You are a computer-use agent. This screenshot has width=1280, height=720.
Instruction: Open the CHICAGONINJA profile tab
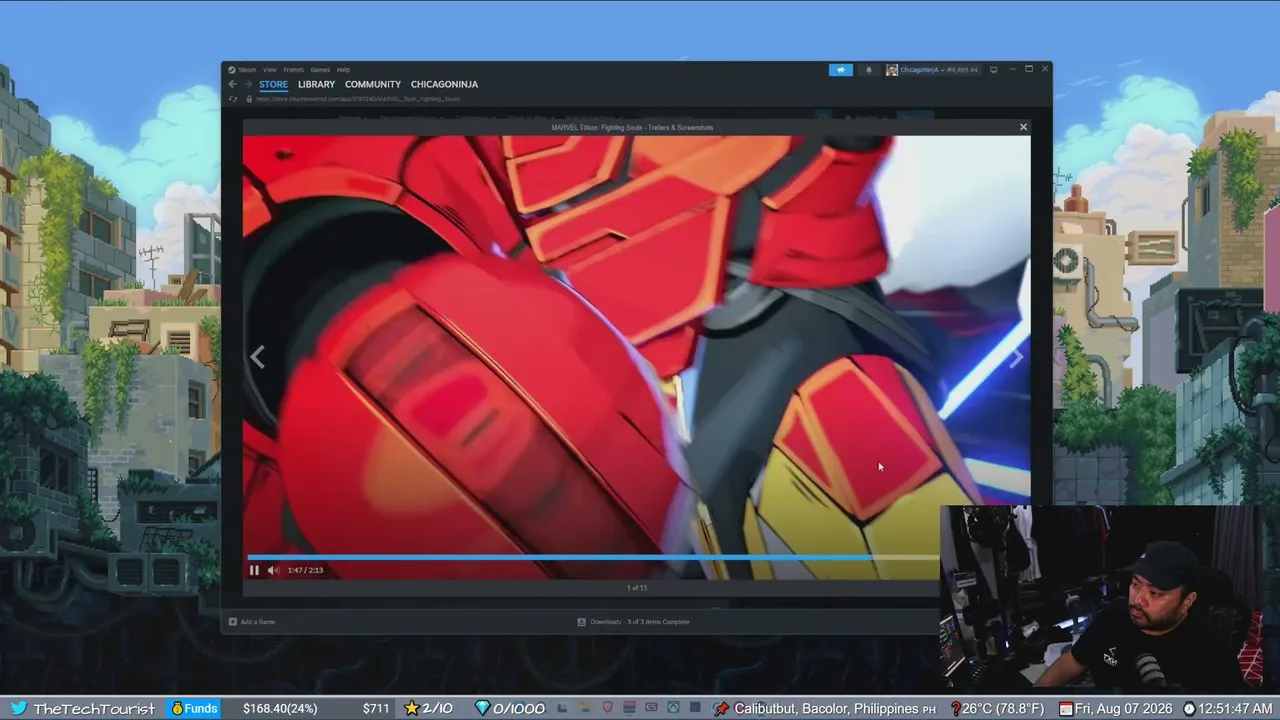point(444,85)
